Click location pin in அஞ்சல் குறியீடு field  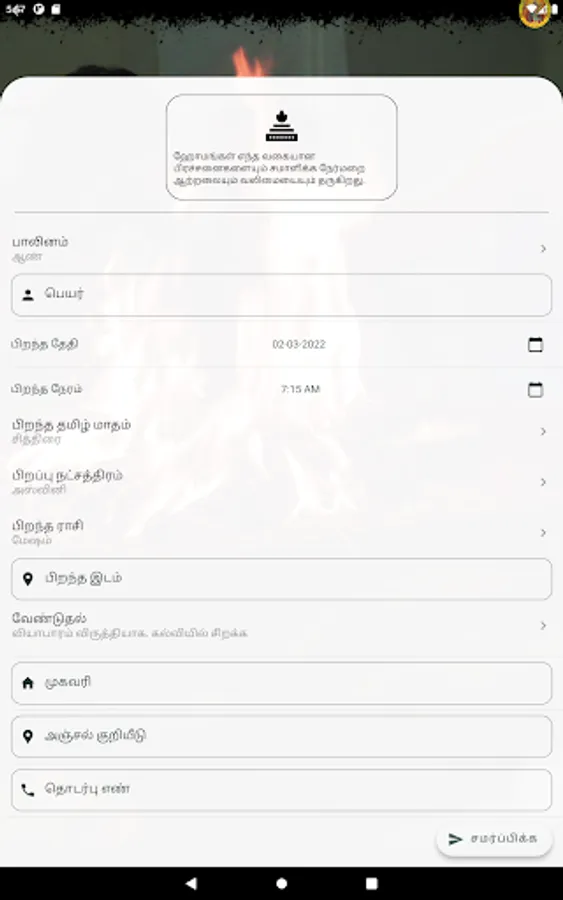point(28,736)
